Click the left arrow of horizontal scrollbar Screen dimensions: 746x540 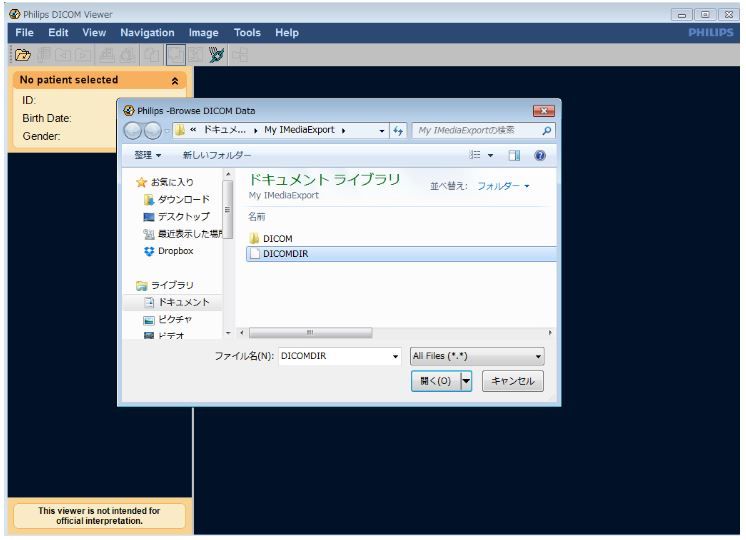242,333
